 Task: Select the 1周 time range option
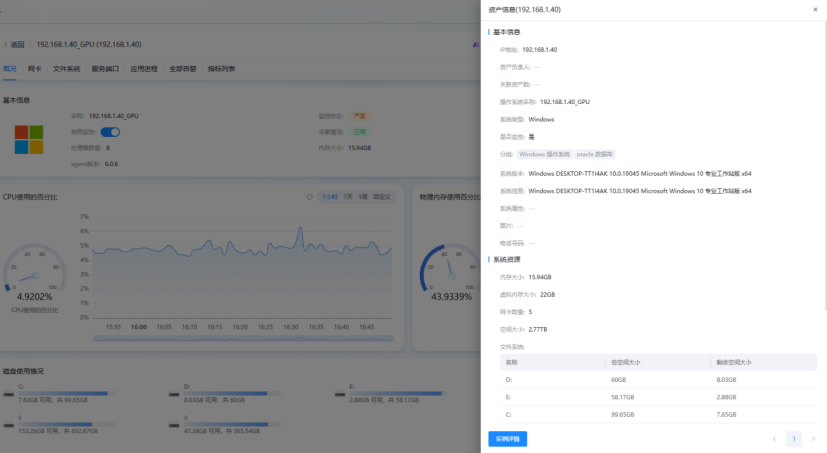click(363, 197)
